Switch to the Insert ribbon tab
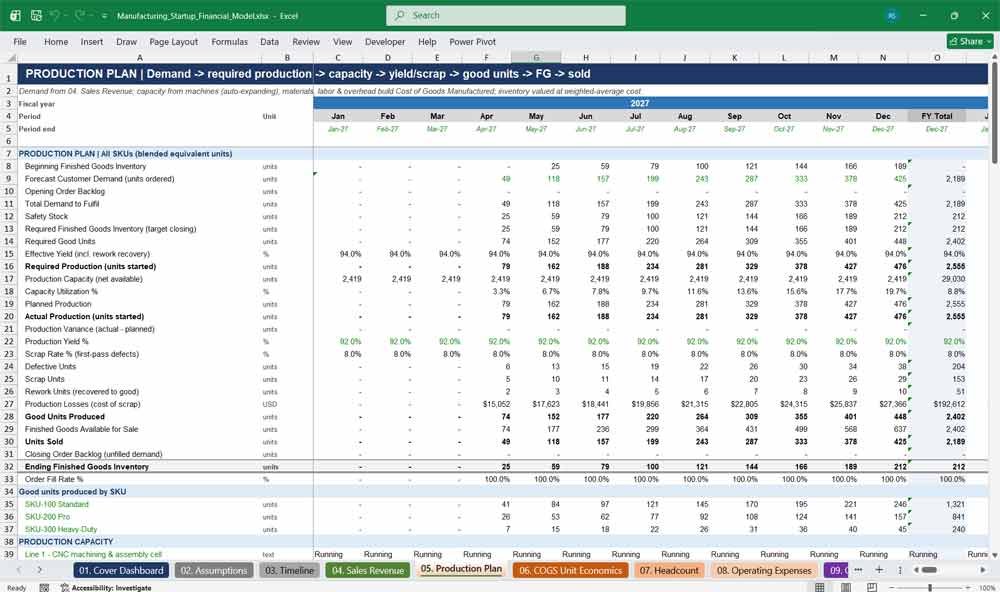 click(x=91, y=41)
